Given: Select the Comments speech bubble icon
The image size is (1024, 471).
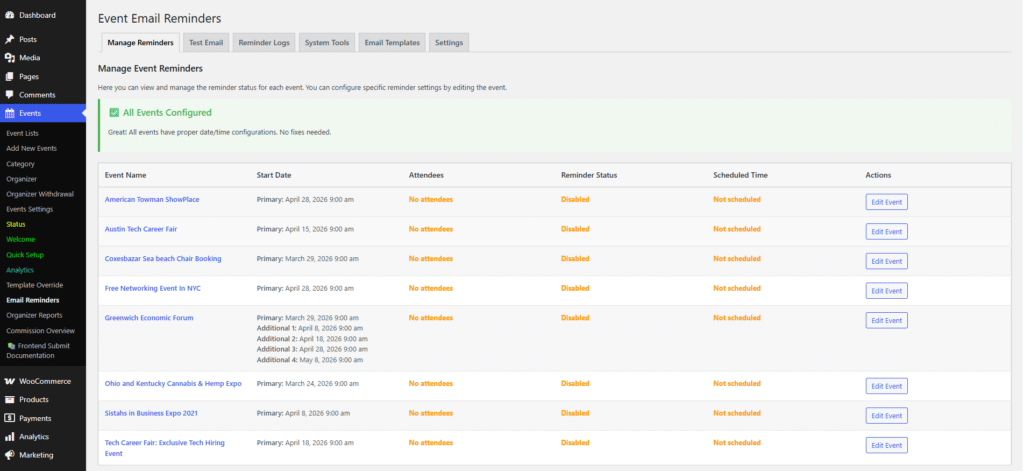Looking at the screenshot, I should (x=9, y=95).
